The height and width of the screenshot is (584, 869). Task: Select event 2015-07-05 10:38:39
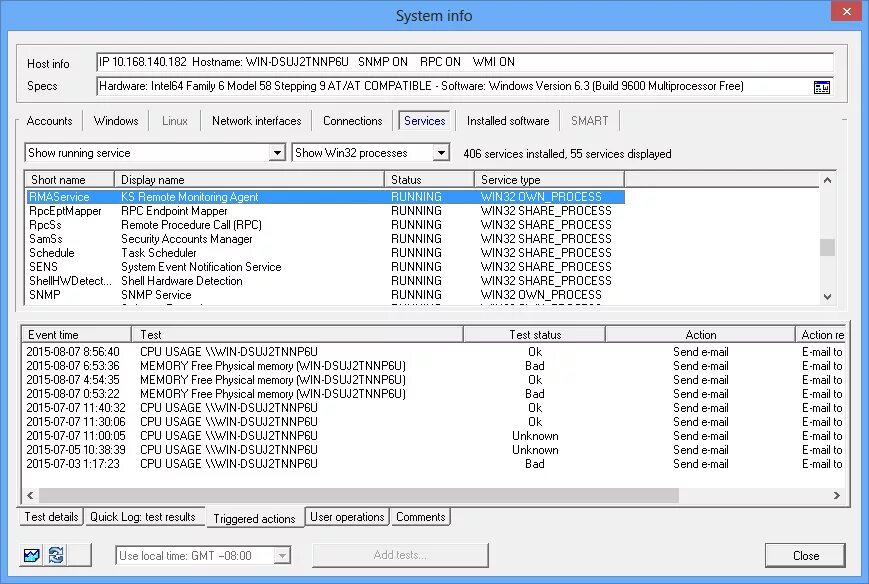click(434, 450)
